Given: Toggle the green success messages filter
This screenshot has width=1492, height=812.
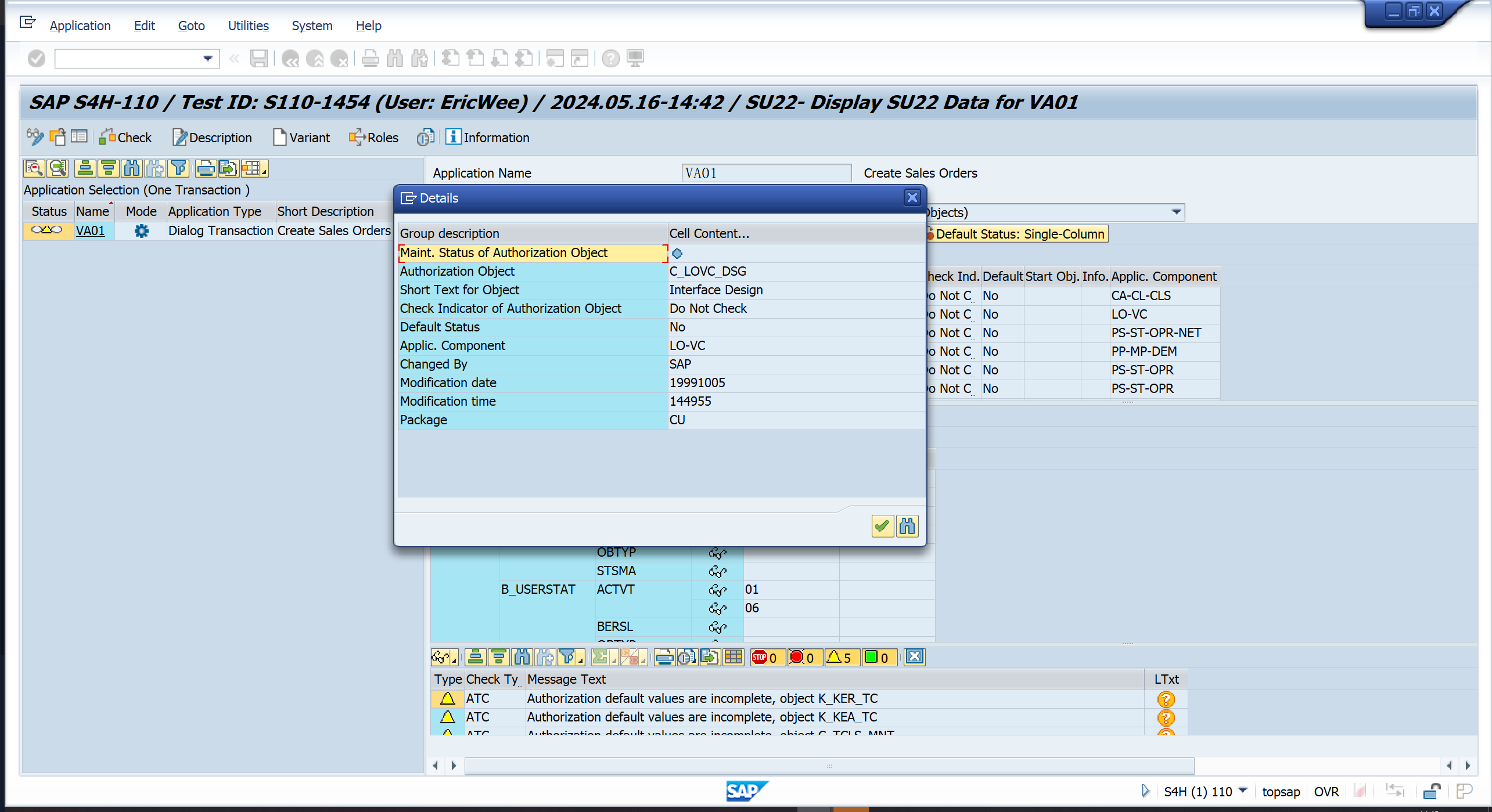Looking at the screenshot, I should pos(876,657).
